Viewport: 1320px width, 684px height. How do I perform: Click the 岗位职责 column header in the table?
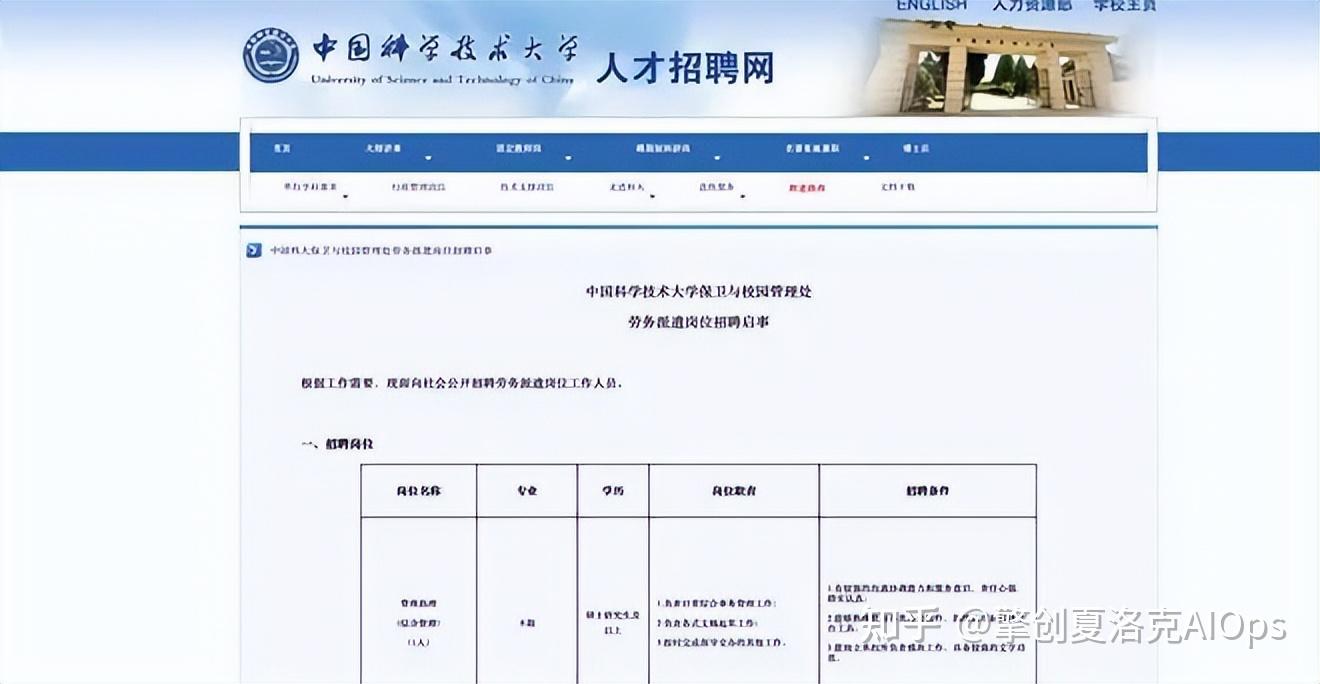point(734,490)
